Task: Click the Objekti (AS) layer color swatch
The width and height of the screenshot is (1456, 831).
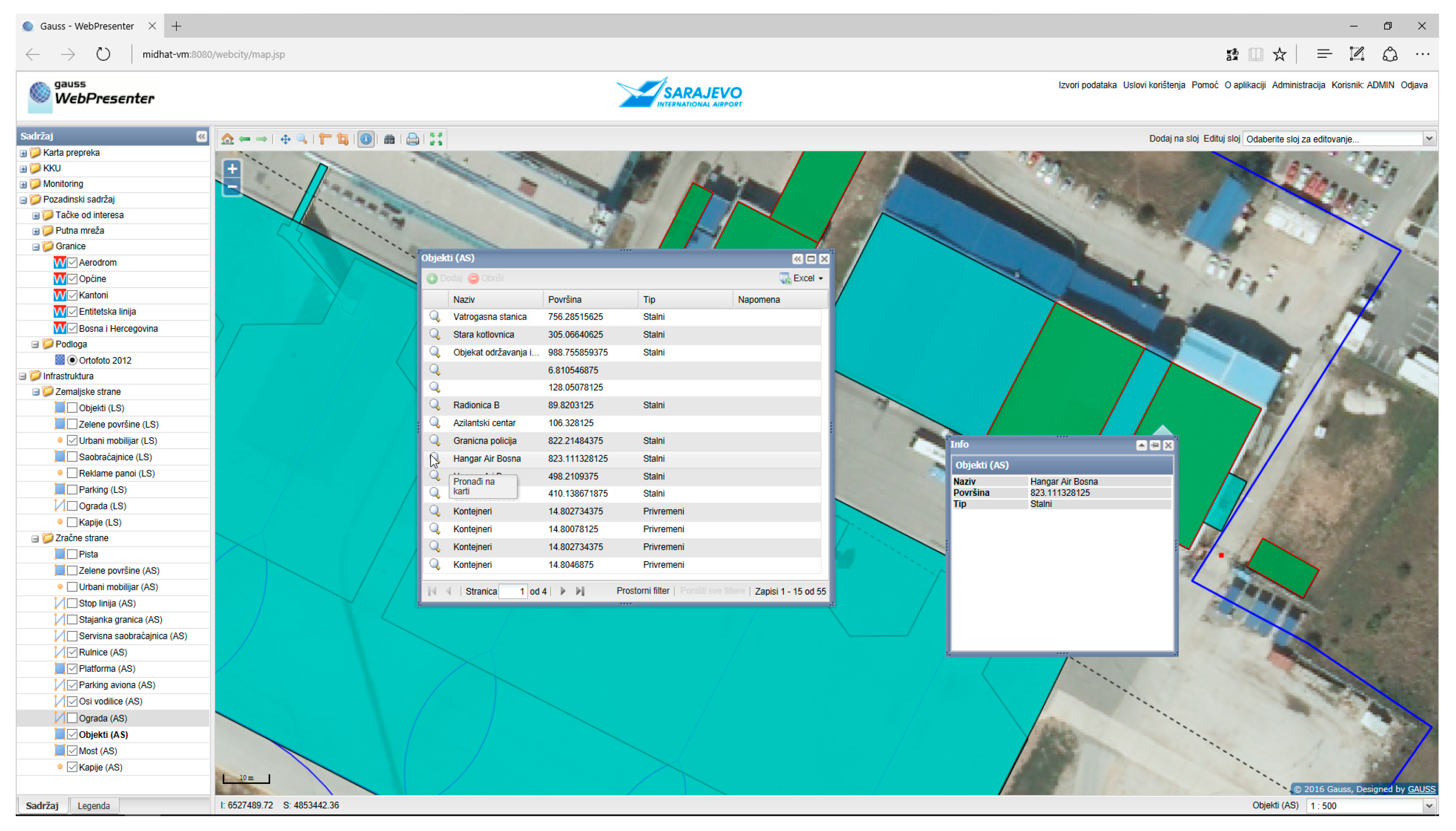Action: [x=60, y=734]
